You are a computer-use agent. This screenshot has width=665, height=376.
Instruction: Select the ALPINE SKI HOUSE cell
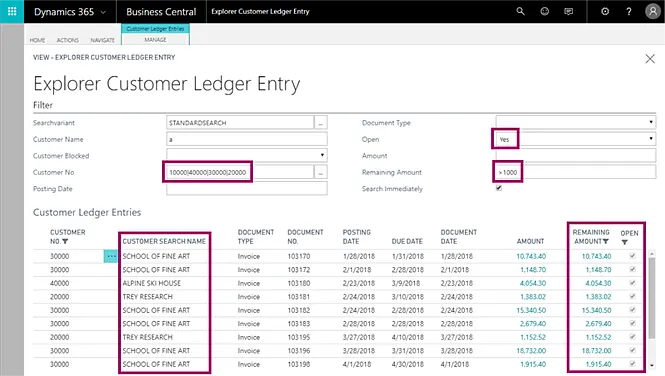(151, 283)
